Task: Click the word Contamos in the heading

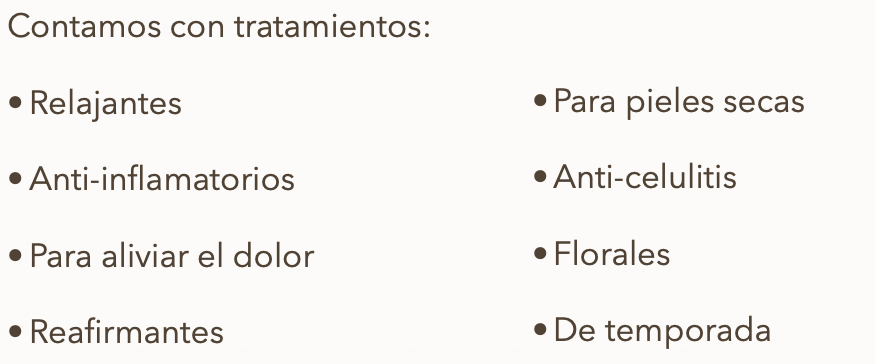Action: pos(84,27)
